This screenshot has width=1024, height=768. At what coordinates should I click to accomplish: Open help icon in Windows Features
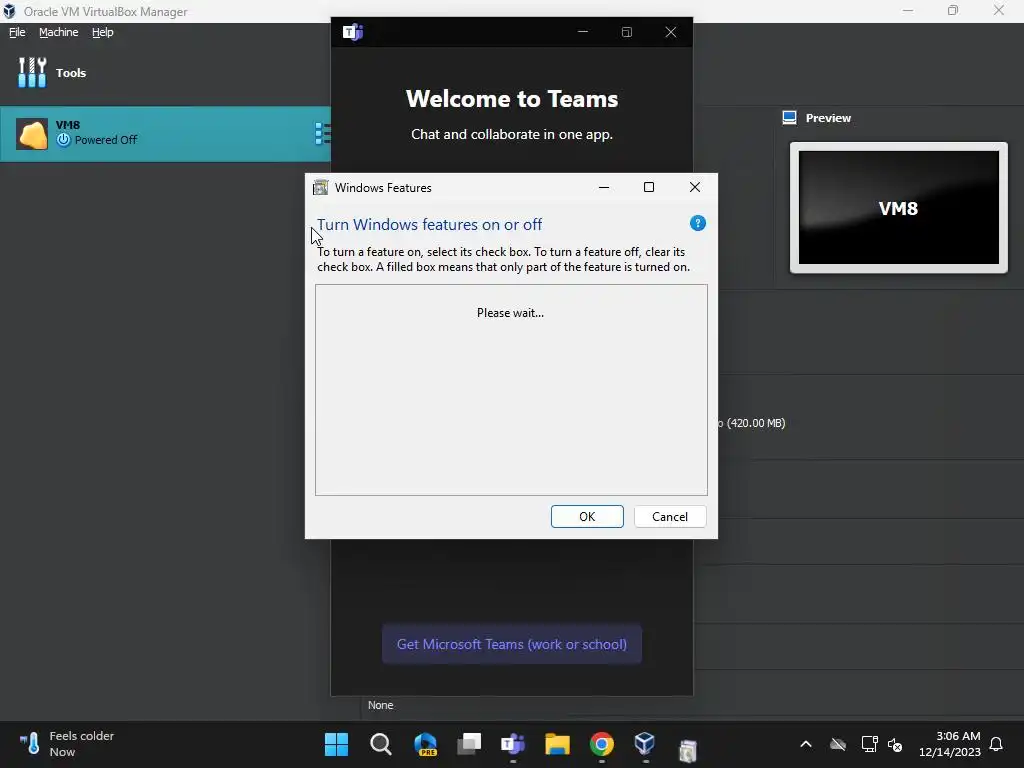click(x=697, y=223)
